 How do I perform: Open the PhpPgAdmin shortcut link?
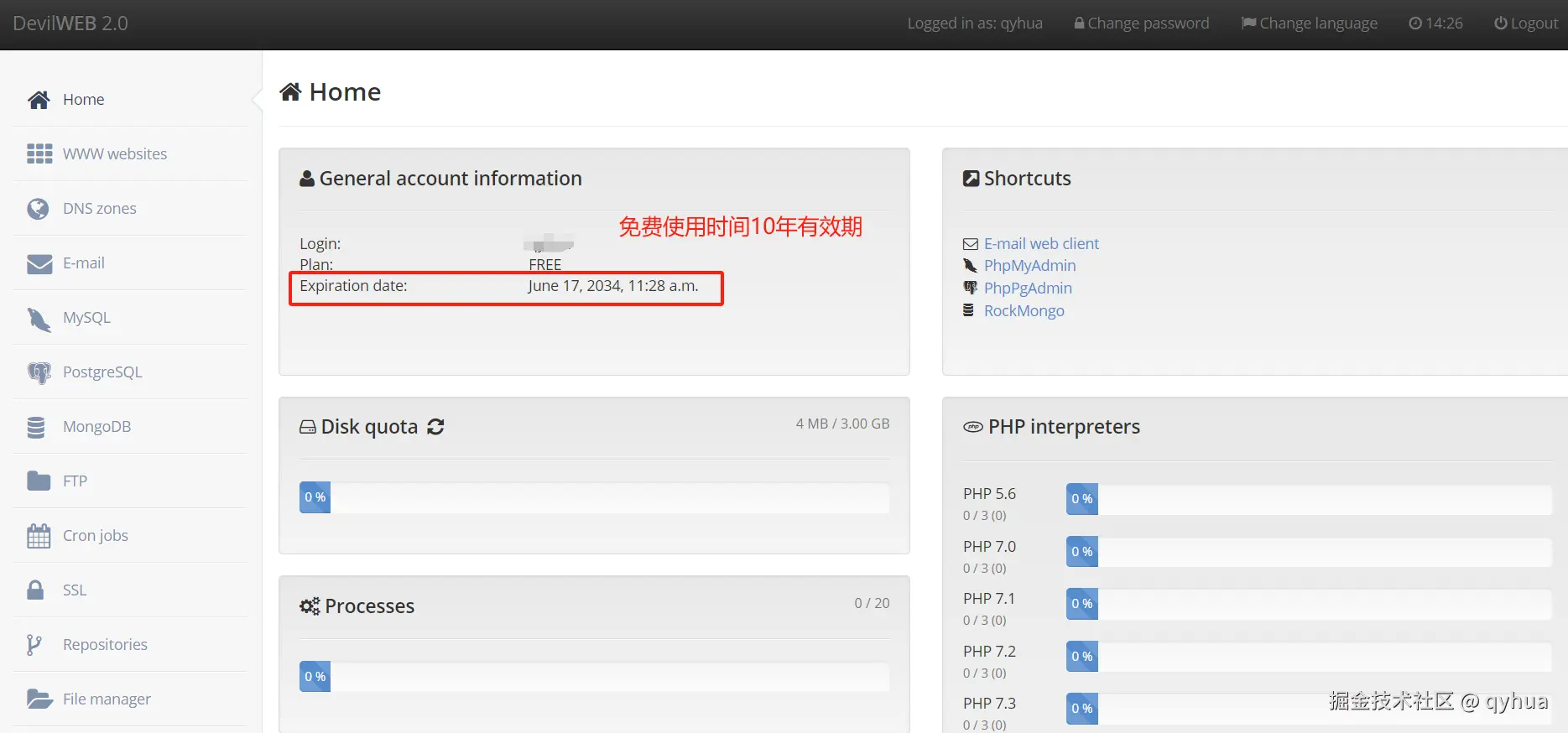[x=1028, y=289]
